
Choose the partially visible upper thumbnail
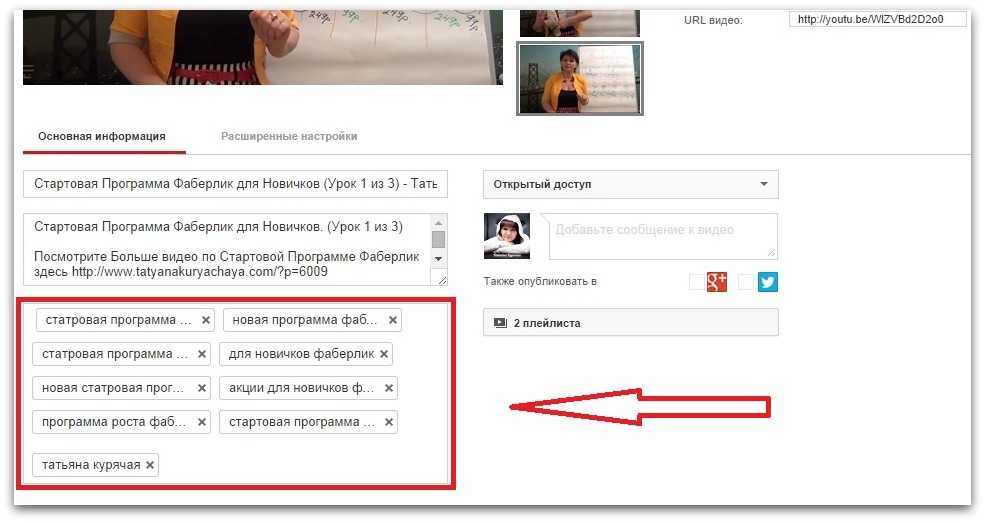pyautogui.click(x=580, y=23)
